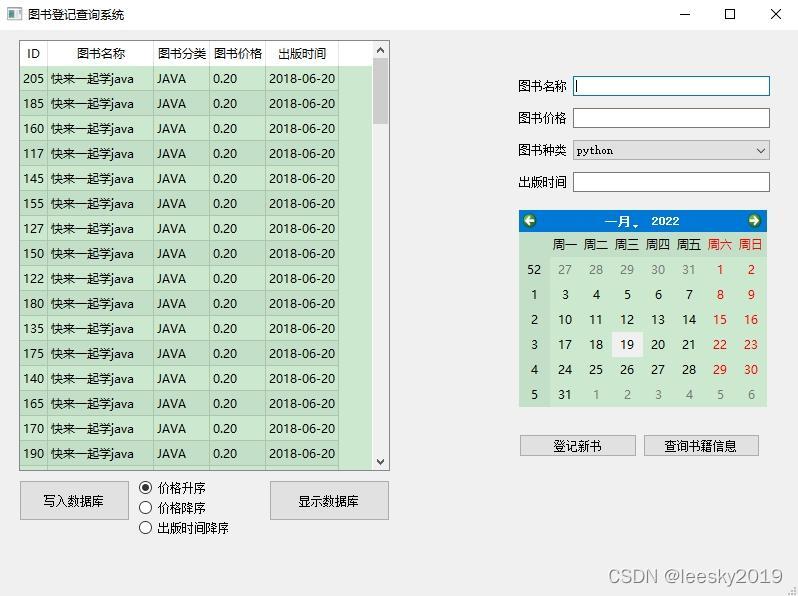The image size is (798, 596).
Task: Click the 登记新书 button
Action: click(578, 446)
